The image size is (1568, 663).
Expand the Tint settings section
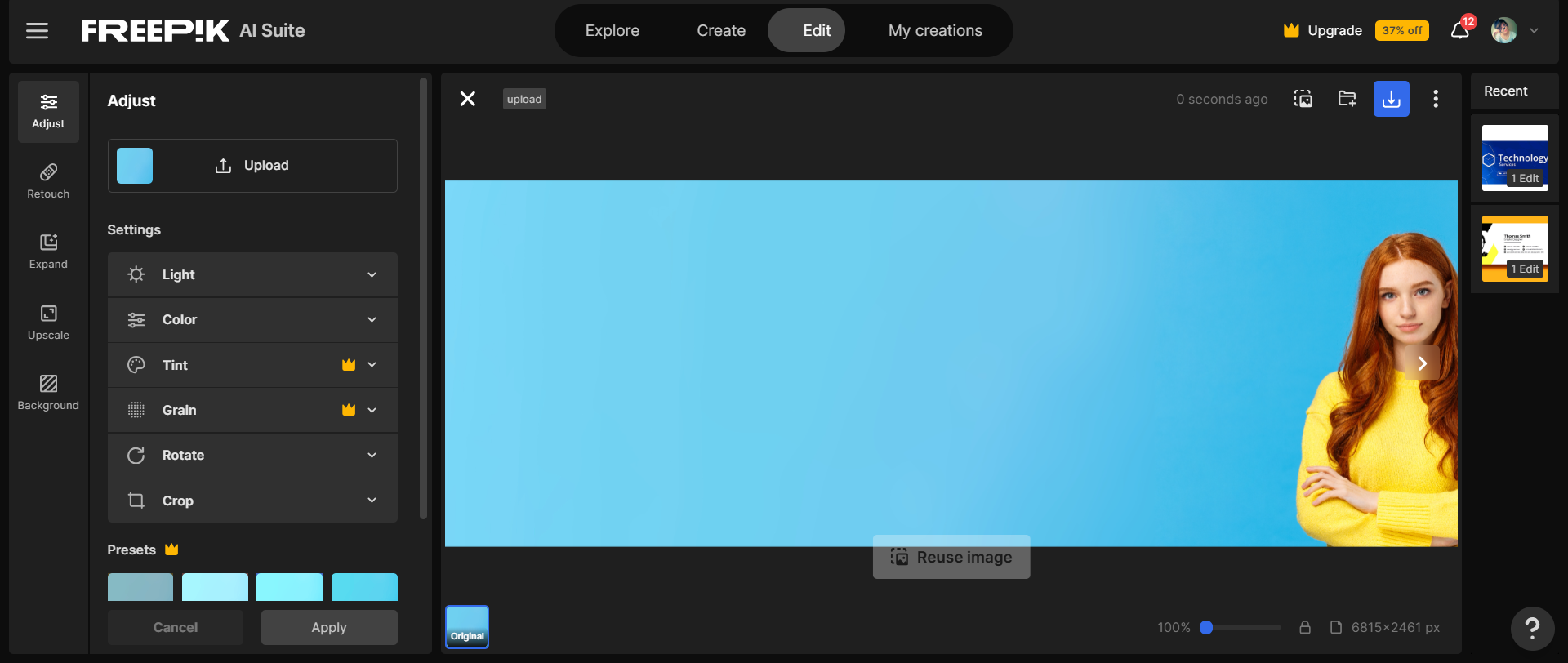click(252, 365)
